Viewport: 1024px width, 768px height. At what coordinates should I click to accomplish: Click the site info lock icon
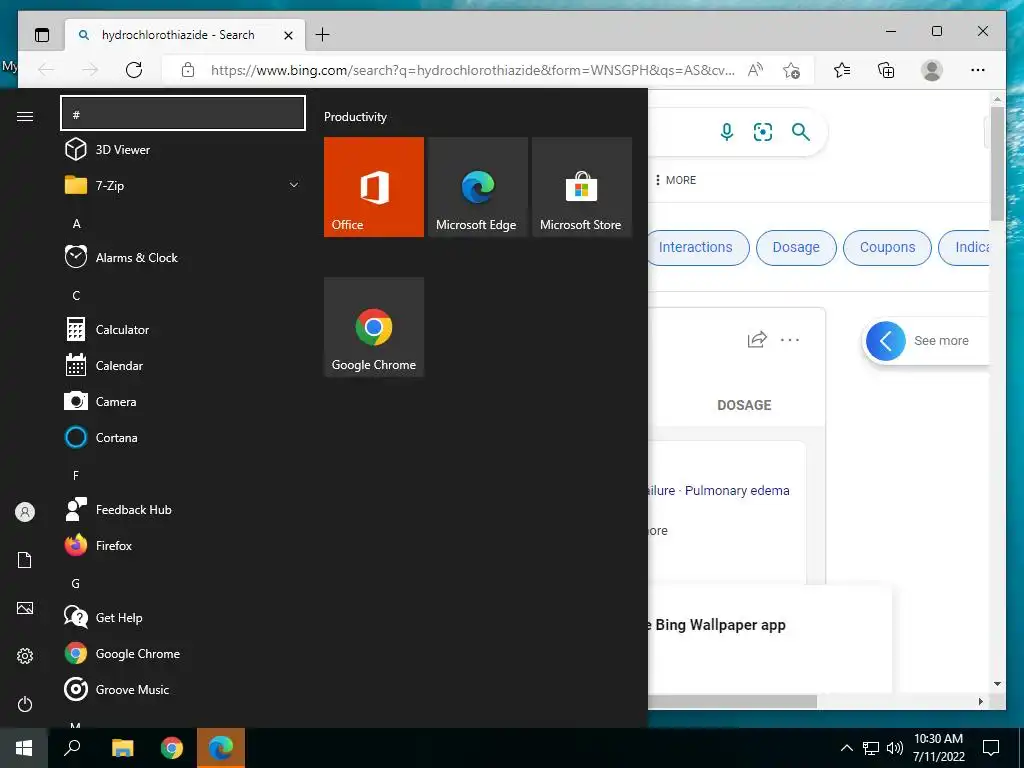coord(188,70)
